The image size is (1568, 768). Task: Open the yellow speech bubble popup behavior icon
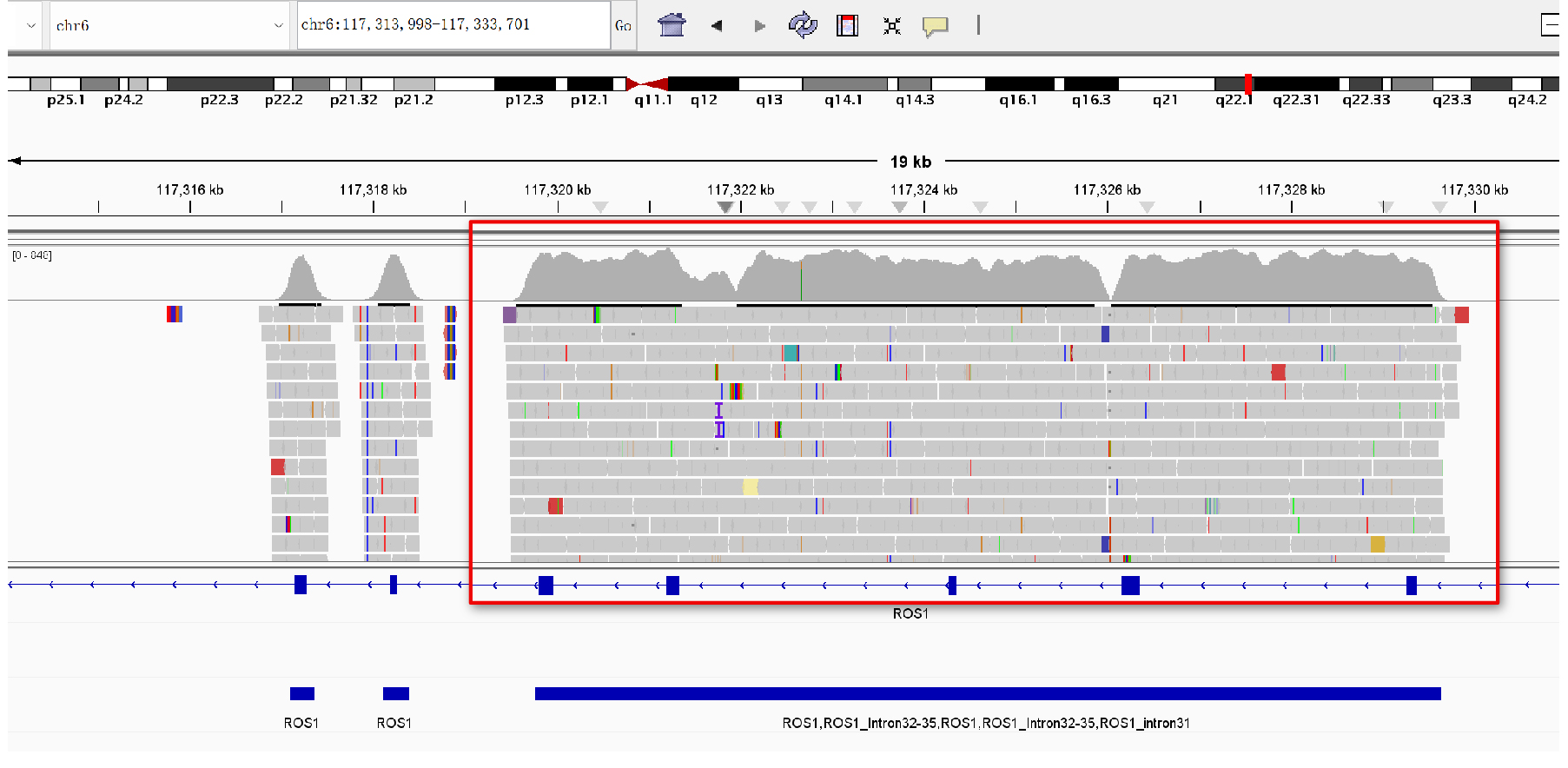click(x=935, y=26)
